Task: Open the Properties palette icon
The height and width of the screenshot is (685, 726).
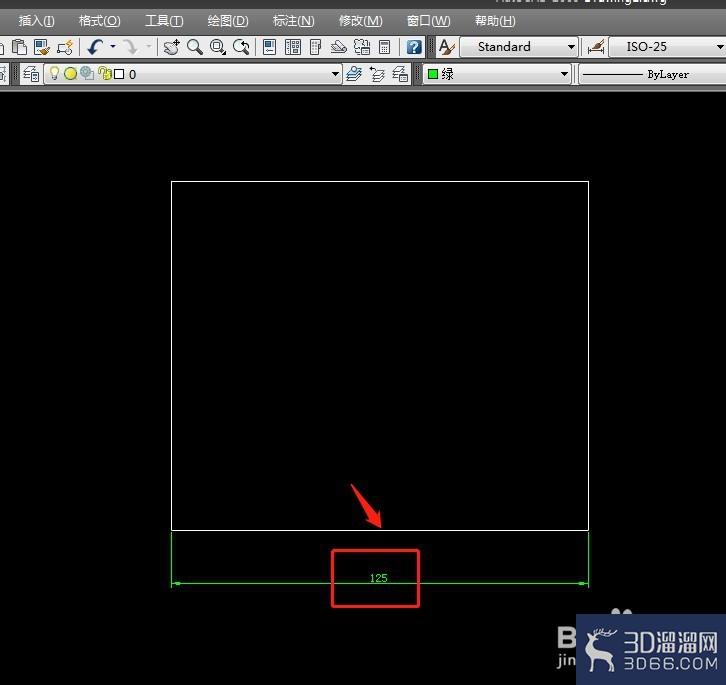Action: [269, 47]
